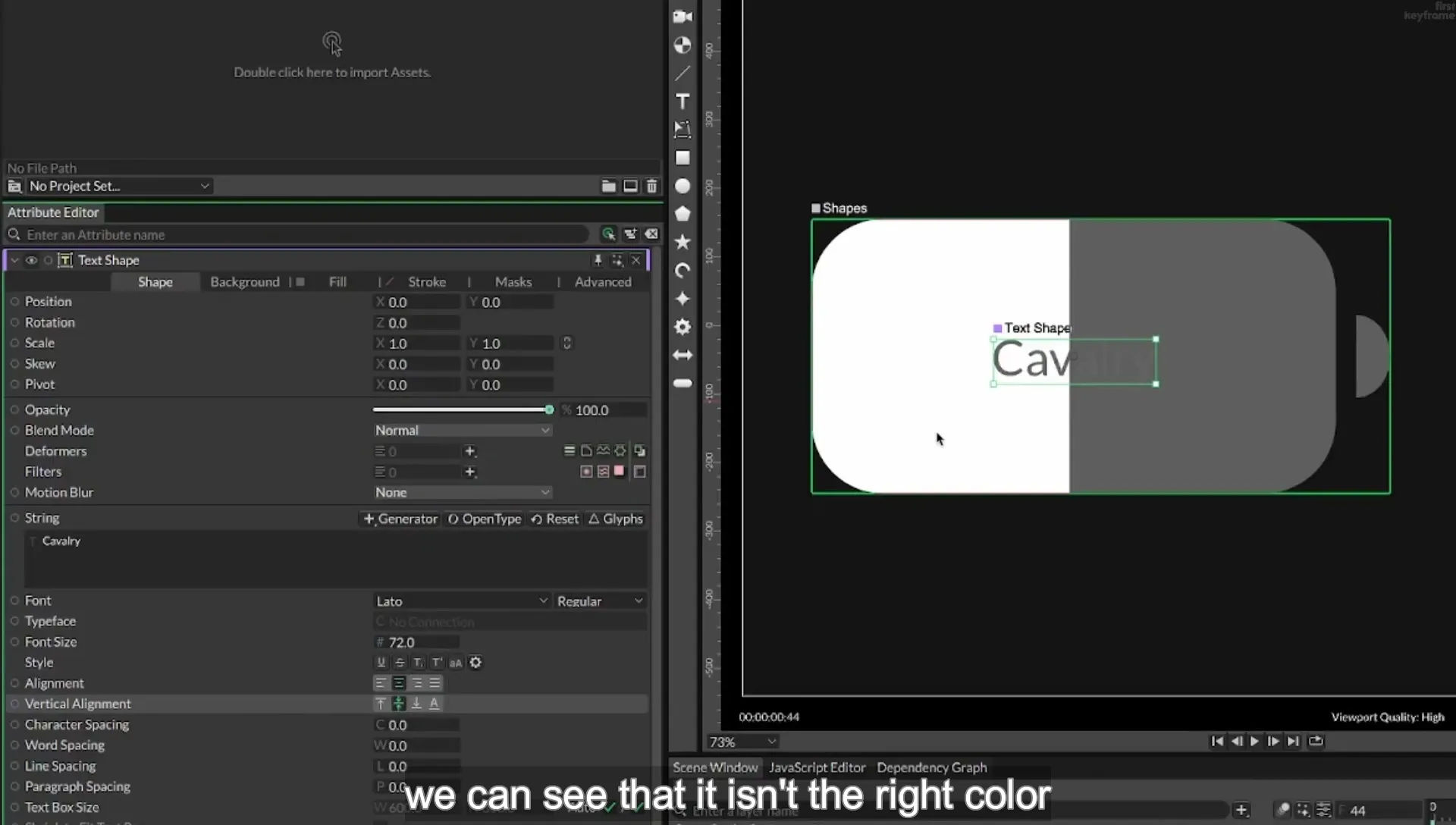The height and width of the screenshot is (825, 1456).
Task: Open the JavaScript Editor tab
Action: [817, 767]
